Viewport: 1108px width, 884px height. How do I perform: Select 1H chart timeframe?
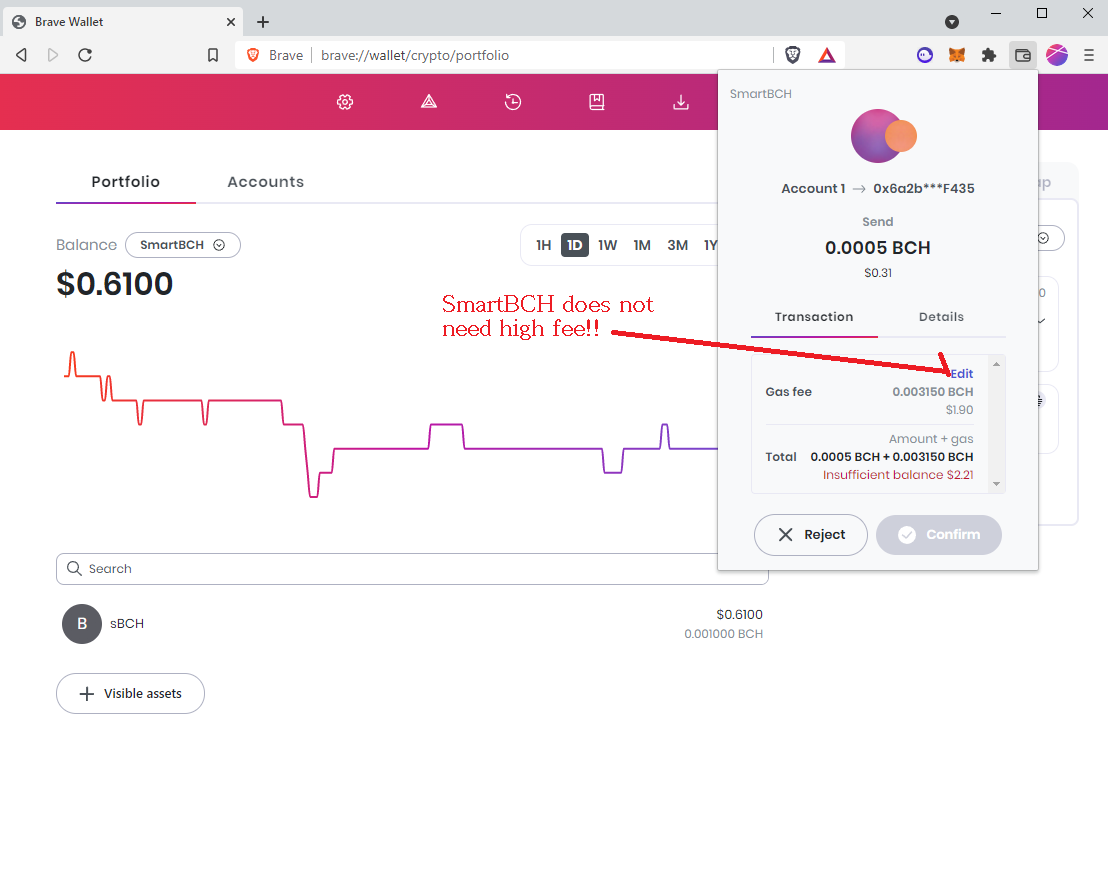(x=543, y=245)
